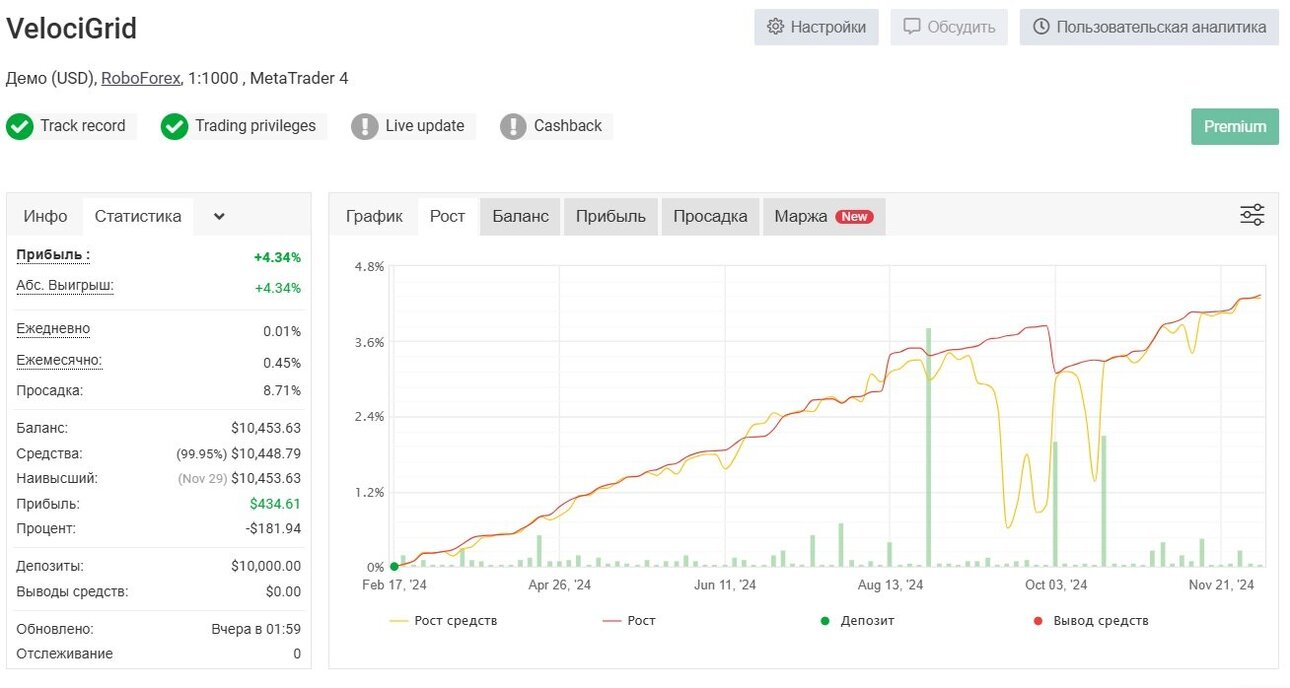Follow the RoboForex broker link

click(x=141, y=78)
